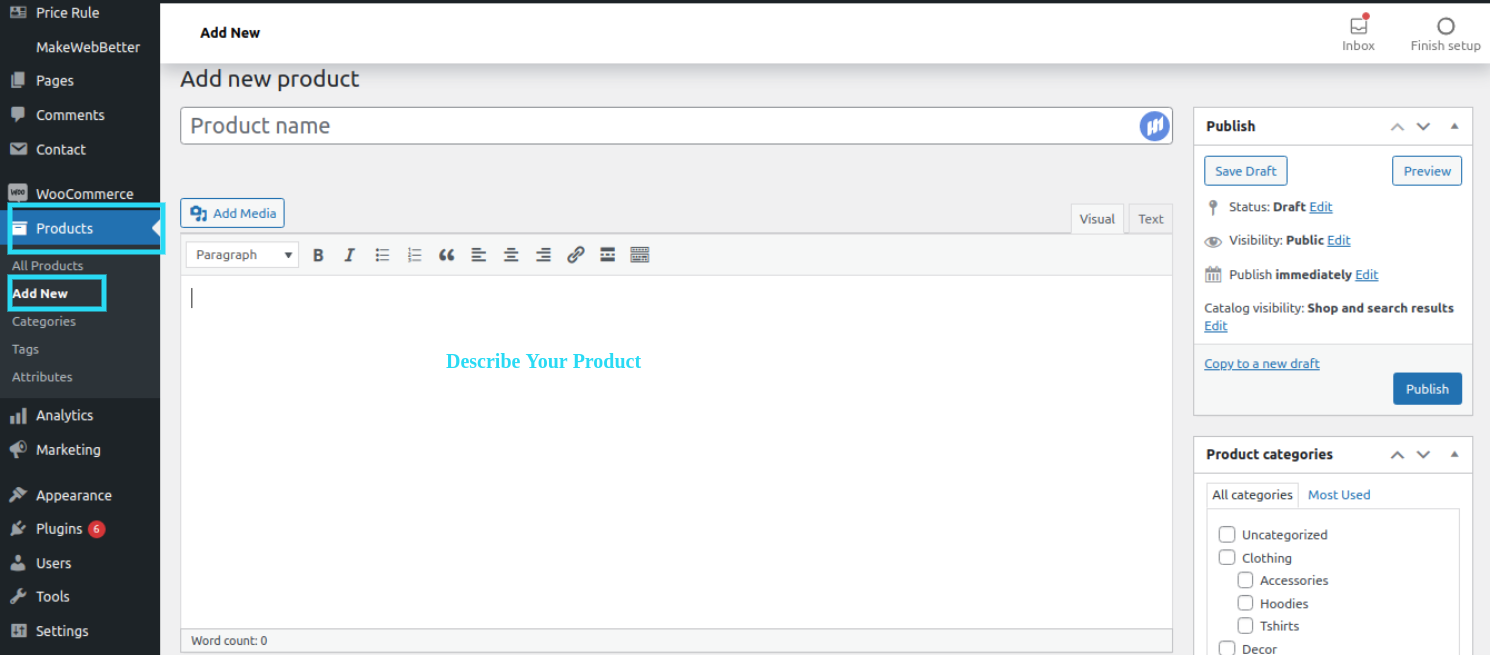Align text to center
Image resolution: width=1490 pixels, height=655 pixels.
tap(511, 254)
